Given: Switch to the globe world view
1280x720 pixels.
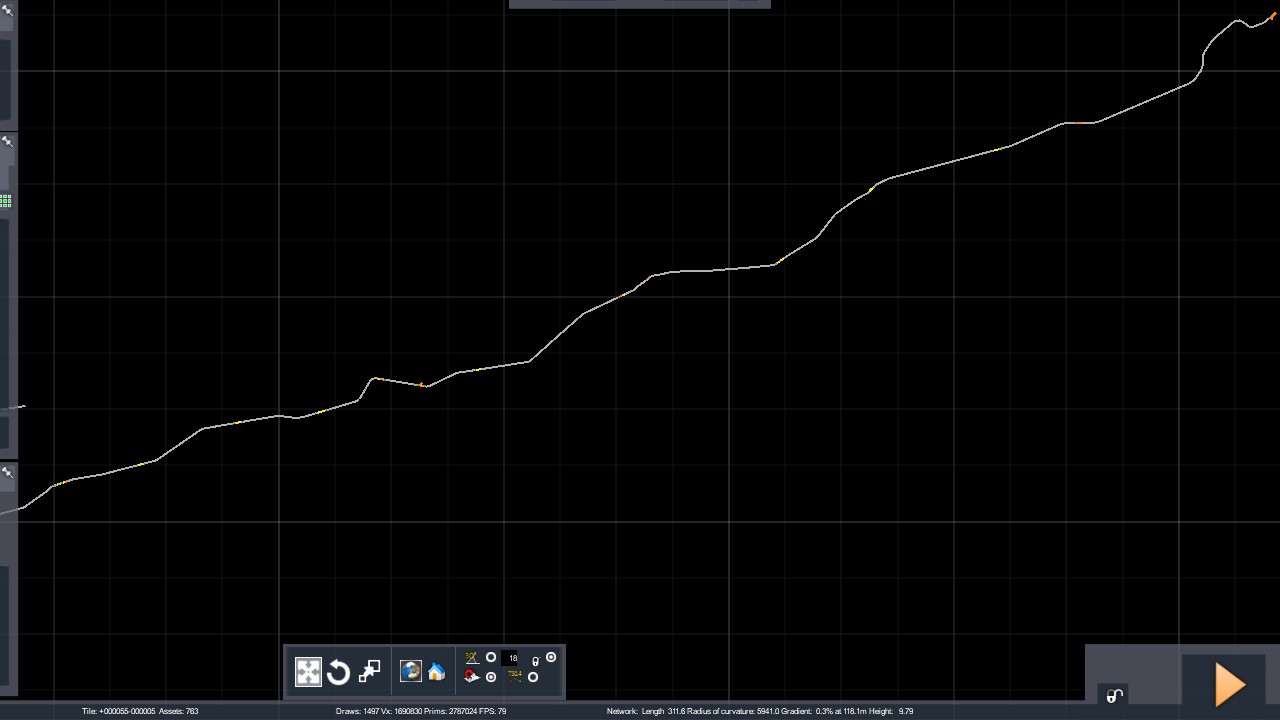Looking at the screenshot, I should point(411,672).
